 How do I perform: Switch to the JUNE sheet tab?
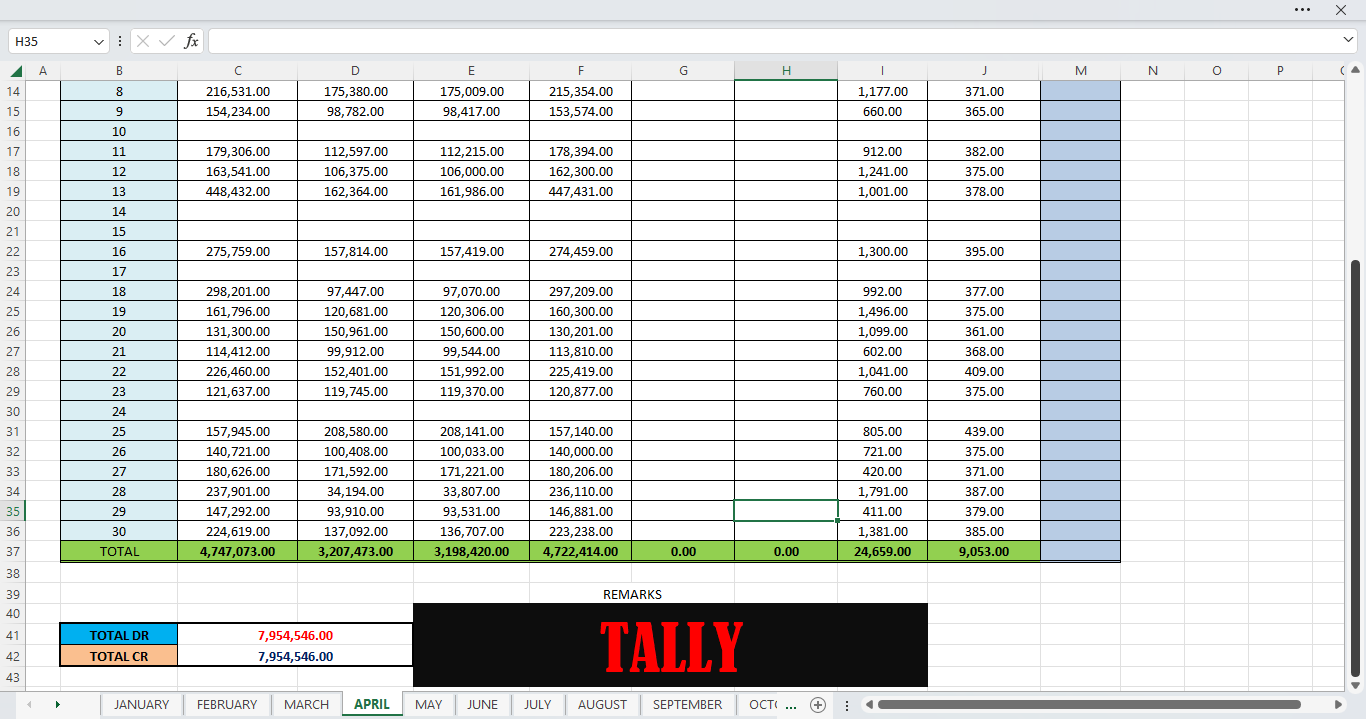[x=483, y=704]
